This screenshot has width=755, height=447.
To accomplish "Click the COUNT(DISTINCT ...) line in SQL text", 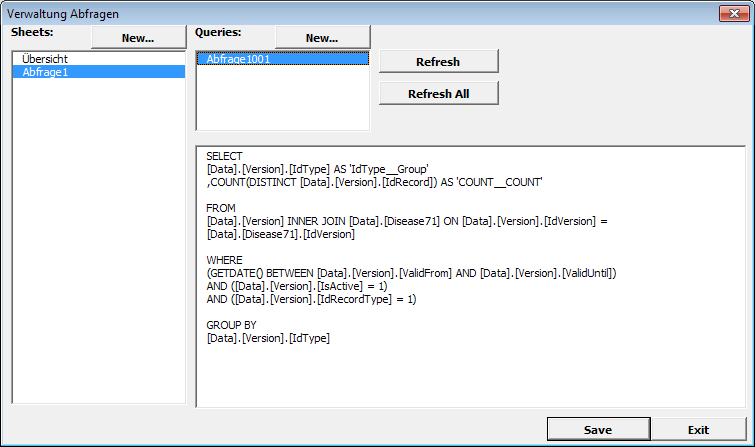I will pyautogui.click(x=373, y=183).
